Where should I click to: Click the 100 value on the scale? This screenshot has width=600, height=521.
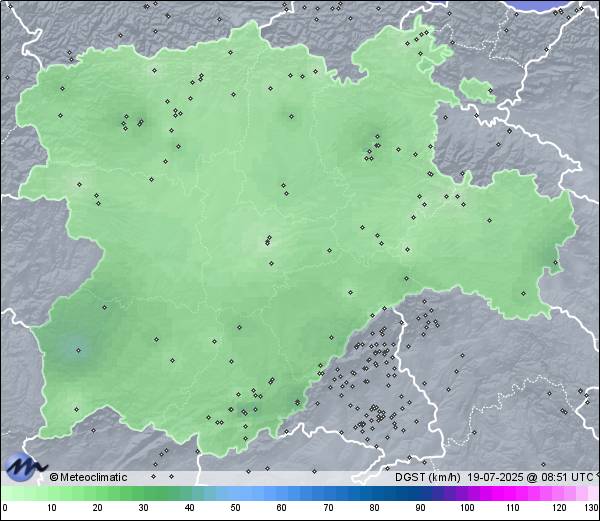point(467,508)
